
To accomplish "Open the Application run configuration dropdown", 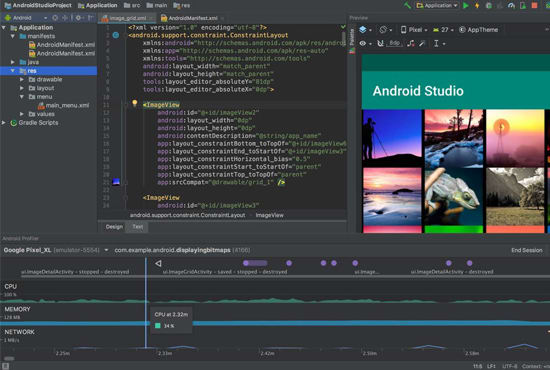I will 437,5.
